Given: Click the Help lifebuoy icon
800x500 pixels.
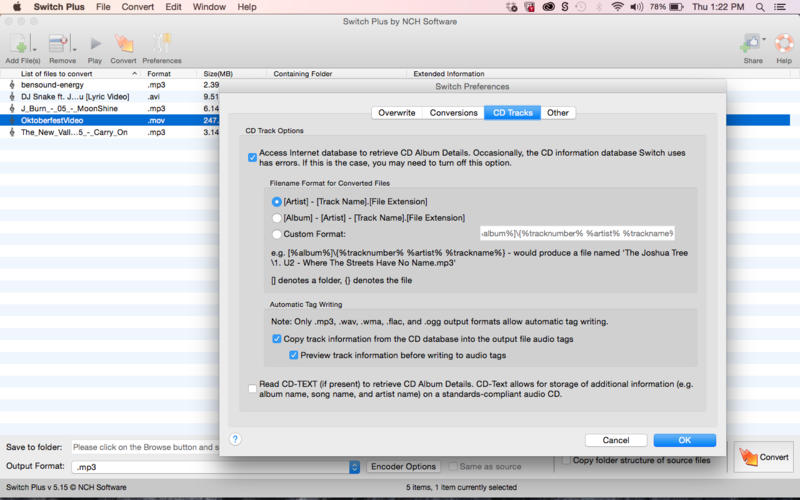Looking at the screenshot, I should 784,44.
